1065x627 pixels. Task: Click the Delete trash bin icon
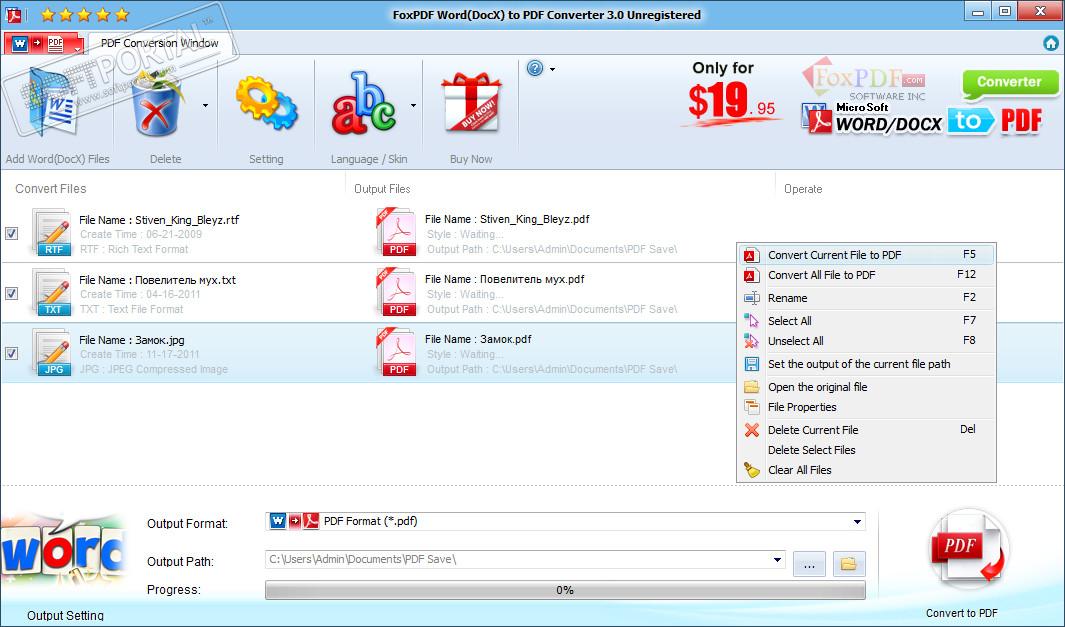(158, 102)
